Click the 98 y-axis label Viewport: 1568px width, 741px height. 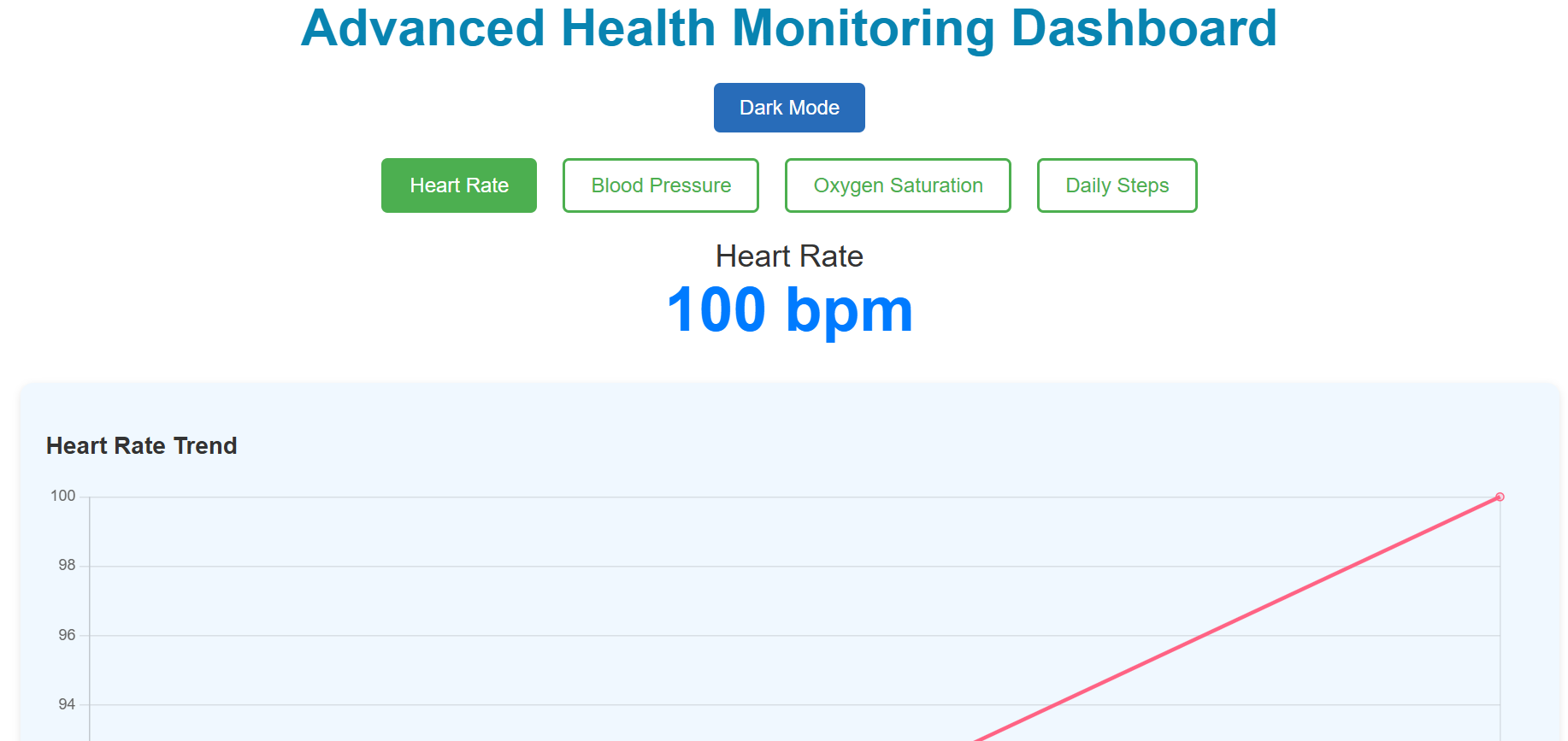[x=67, y=565]
